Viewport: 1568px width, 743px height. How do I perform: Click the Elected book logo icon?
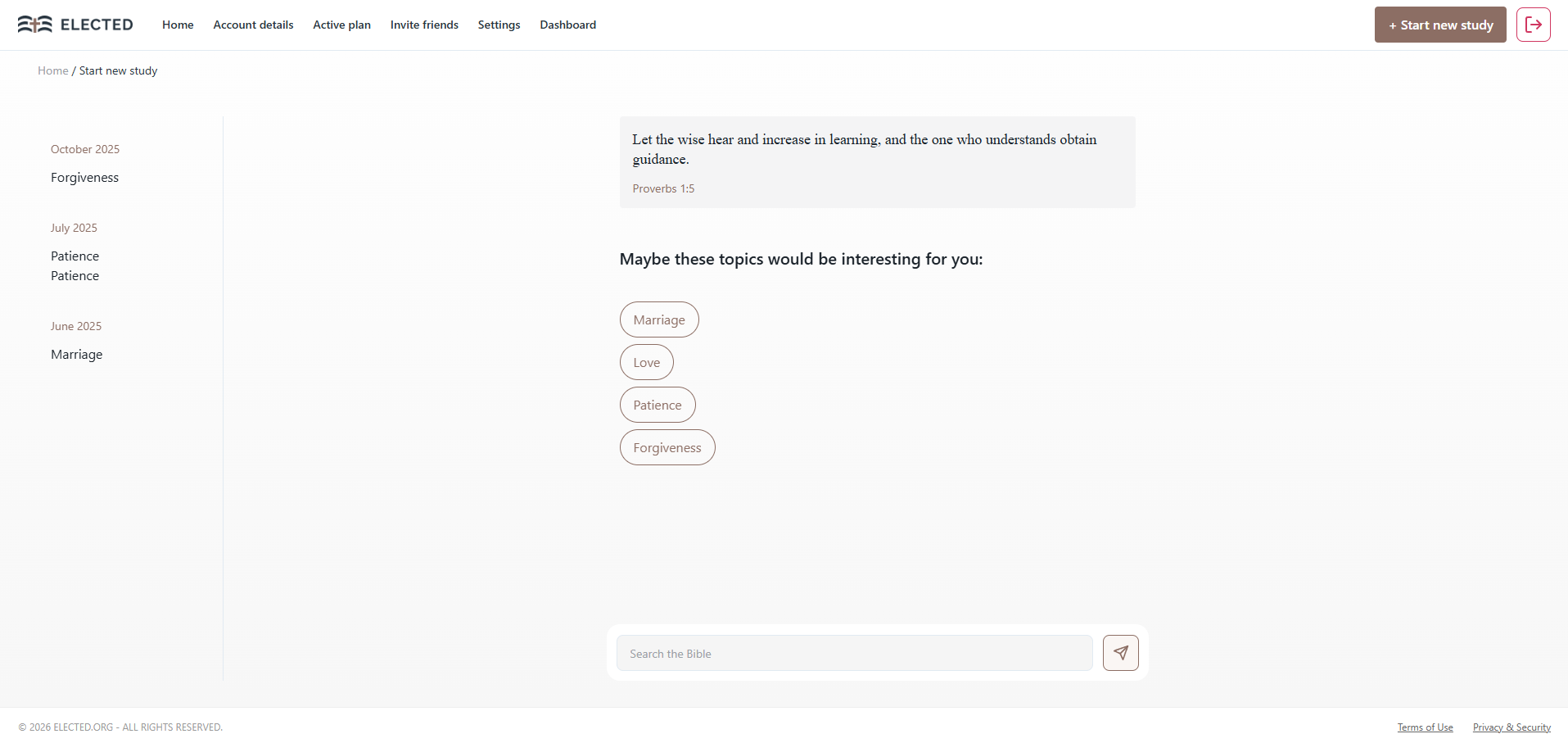tap(35, 25)
